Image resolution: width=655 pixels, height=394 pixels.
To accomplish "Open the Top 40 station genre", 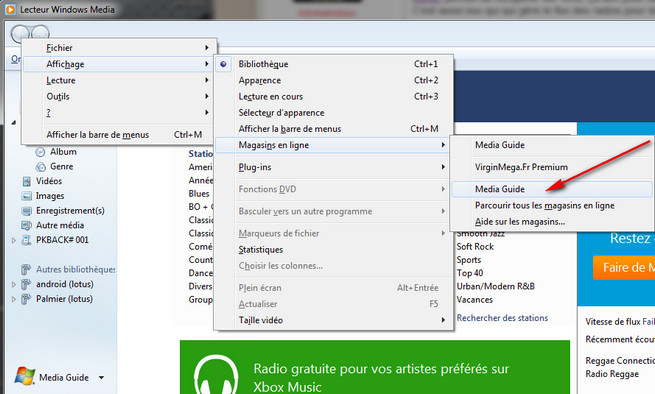I will click(x=470, y=273).
